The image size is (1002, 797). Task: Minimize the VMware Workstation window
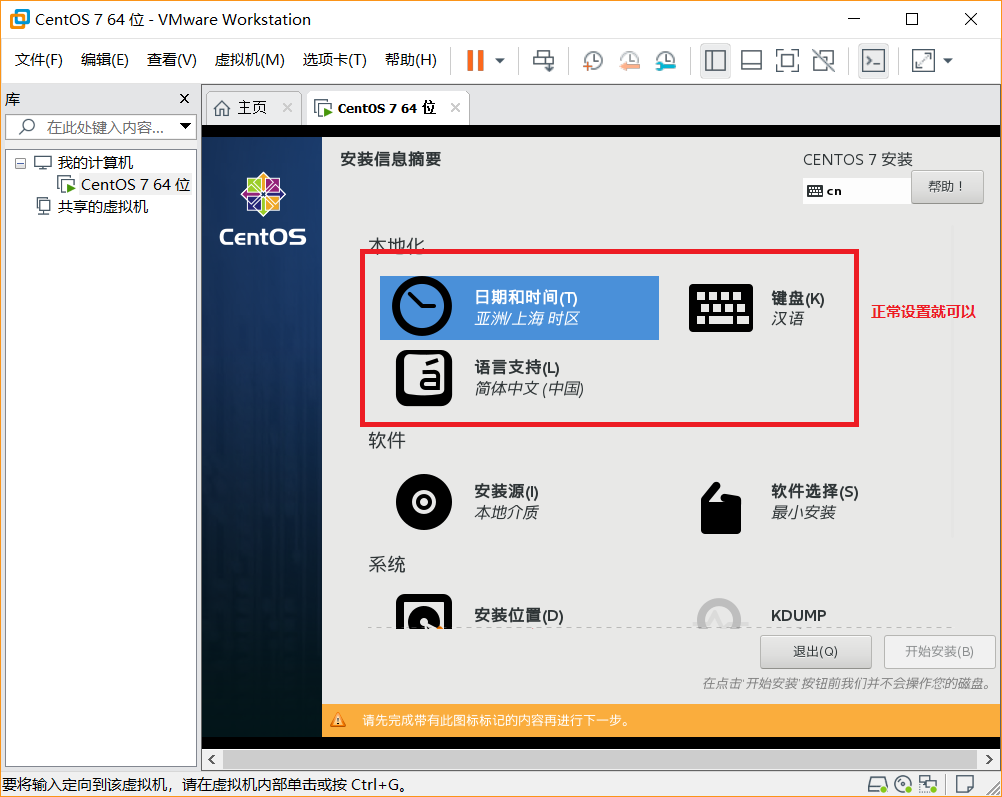click(x=854, y=19)
